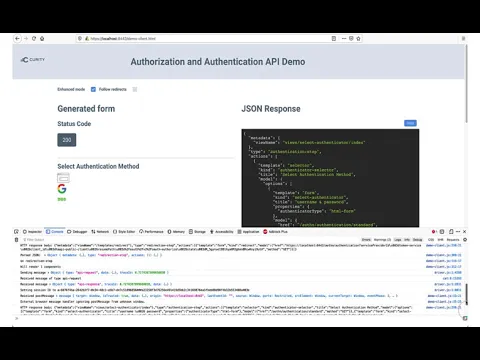Click inside the JSON Response code block
This screenshot has width=480, height=360.
[x=330, y=178]
